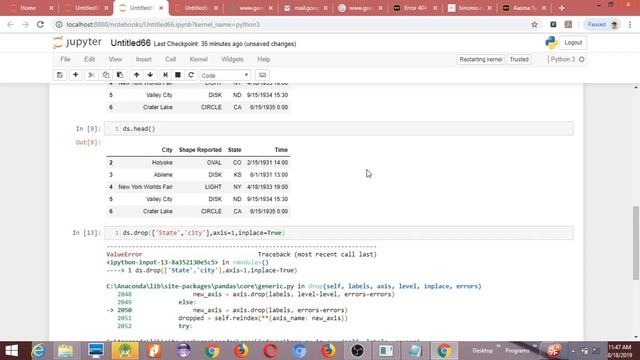Click the Paused profile button

coord(602,24)
